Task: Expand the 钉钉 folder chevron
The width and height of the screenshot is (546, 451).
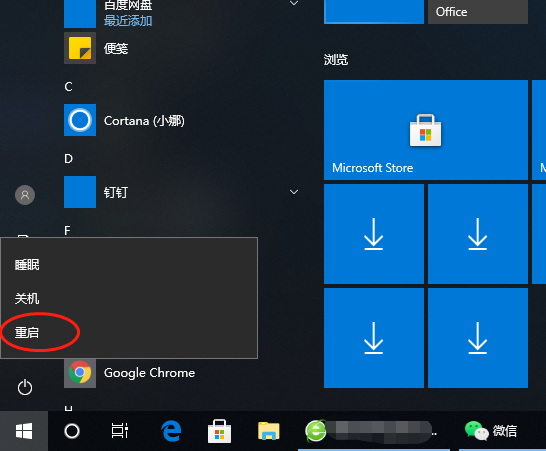Action: [x=294, y=192]
